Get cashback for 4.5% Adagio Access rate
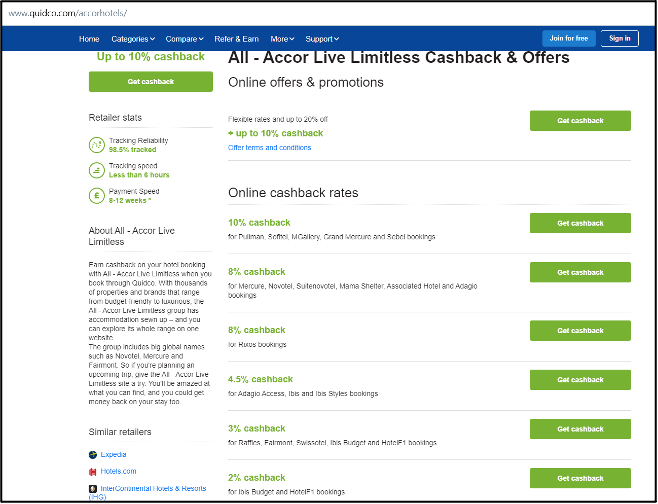Viewport: 658px width, 504px height. (580, 380)
